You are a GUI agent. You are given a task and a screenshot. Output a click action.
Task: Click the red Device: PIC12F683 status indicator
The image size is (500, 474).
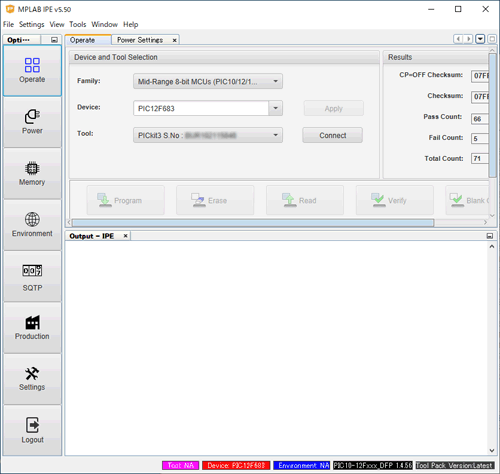point(236,465)
